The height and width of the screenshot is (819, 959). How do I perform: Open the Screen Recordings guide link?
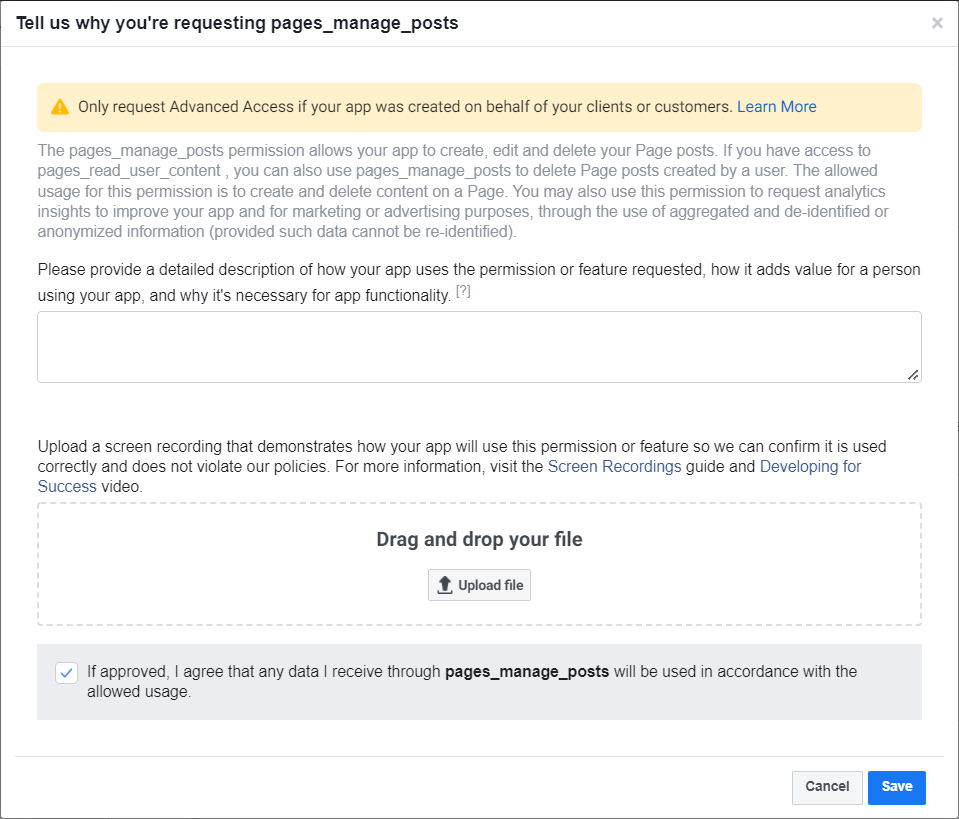coord(614,466)
